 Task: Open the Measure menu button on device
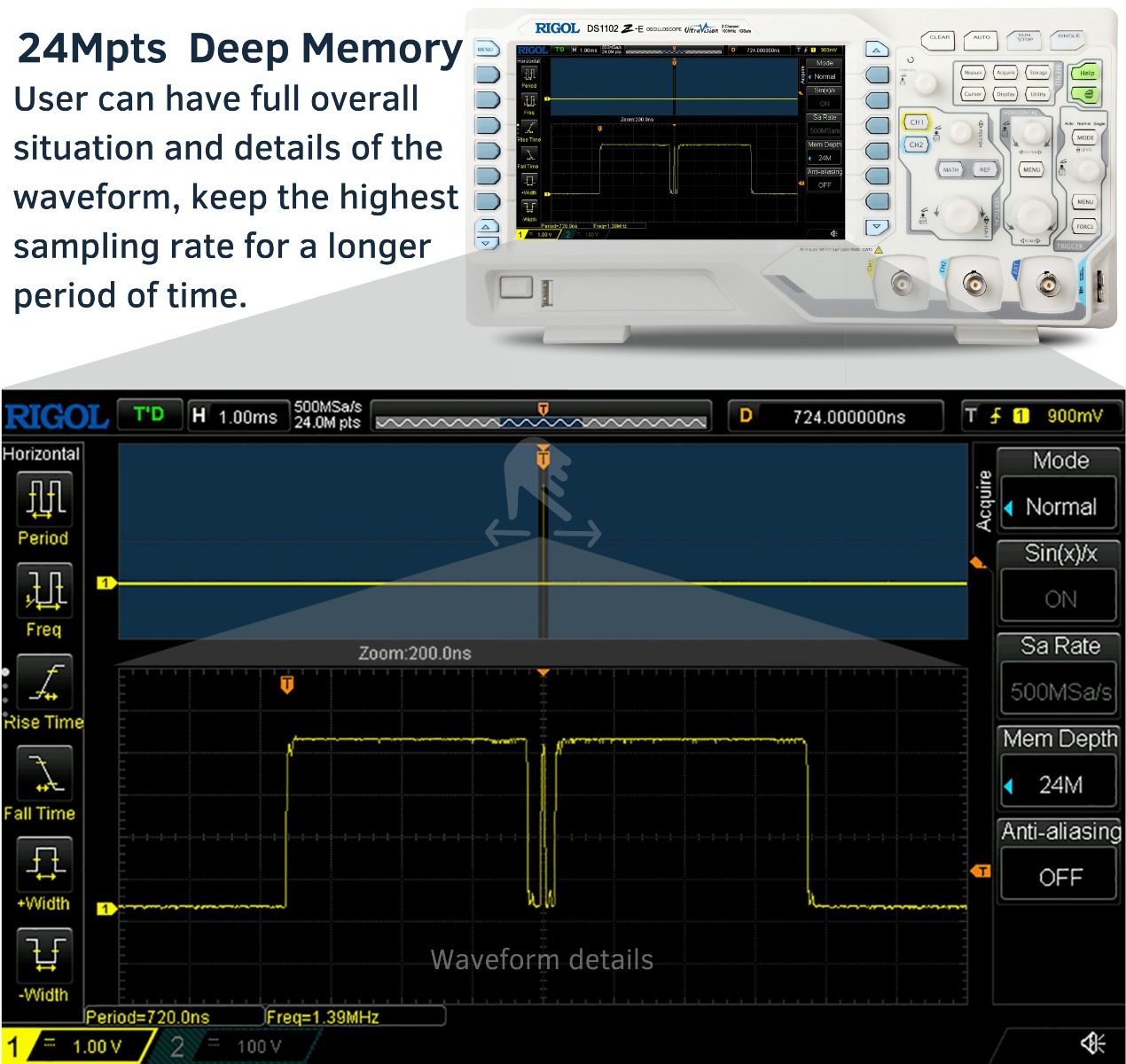pos(973,73)
